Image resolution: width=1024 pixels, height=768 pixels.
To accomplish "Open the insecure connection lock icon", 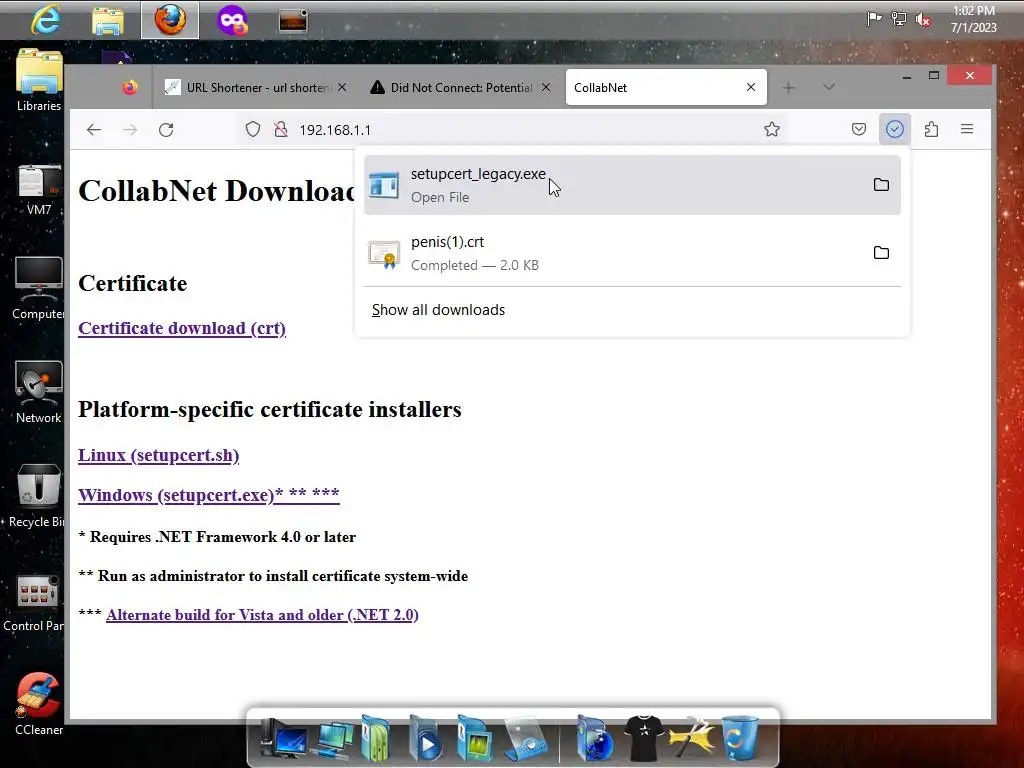I will coord(281,129).
